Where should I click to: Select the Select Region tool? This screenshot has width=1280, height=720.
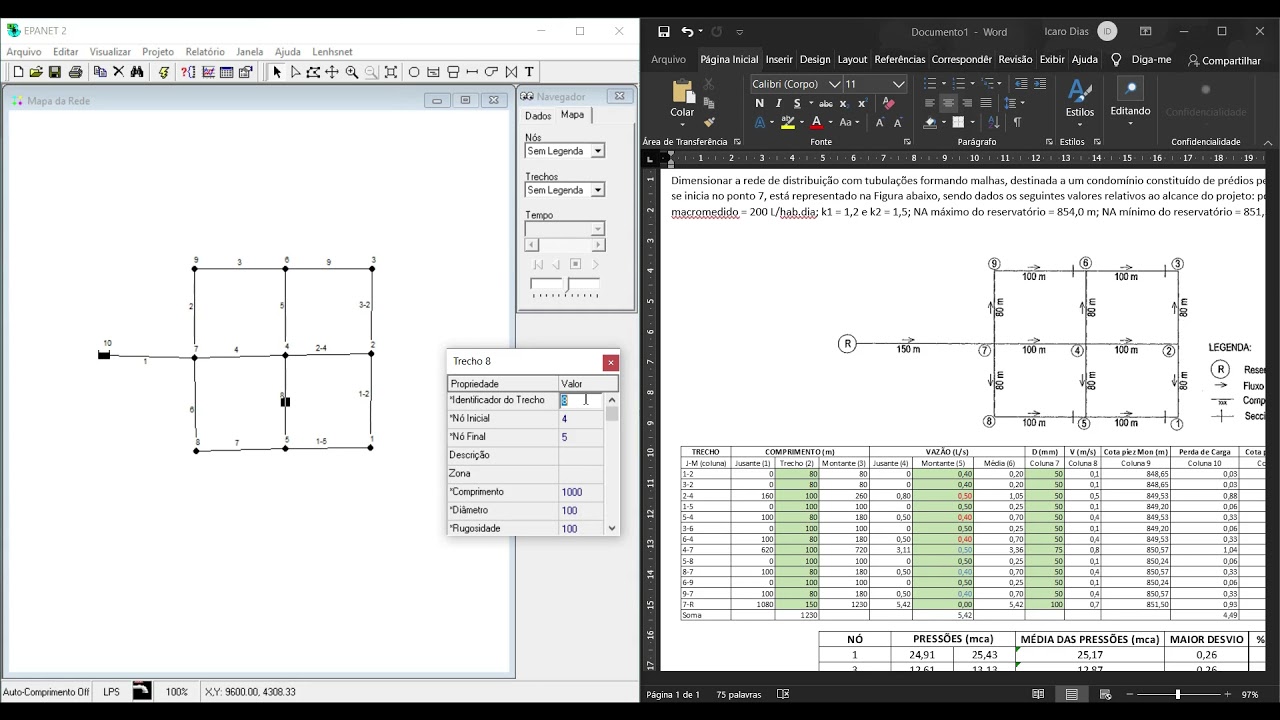pos(313,72)
